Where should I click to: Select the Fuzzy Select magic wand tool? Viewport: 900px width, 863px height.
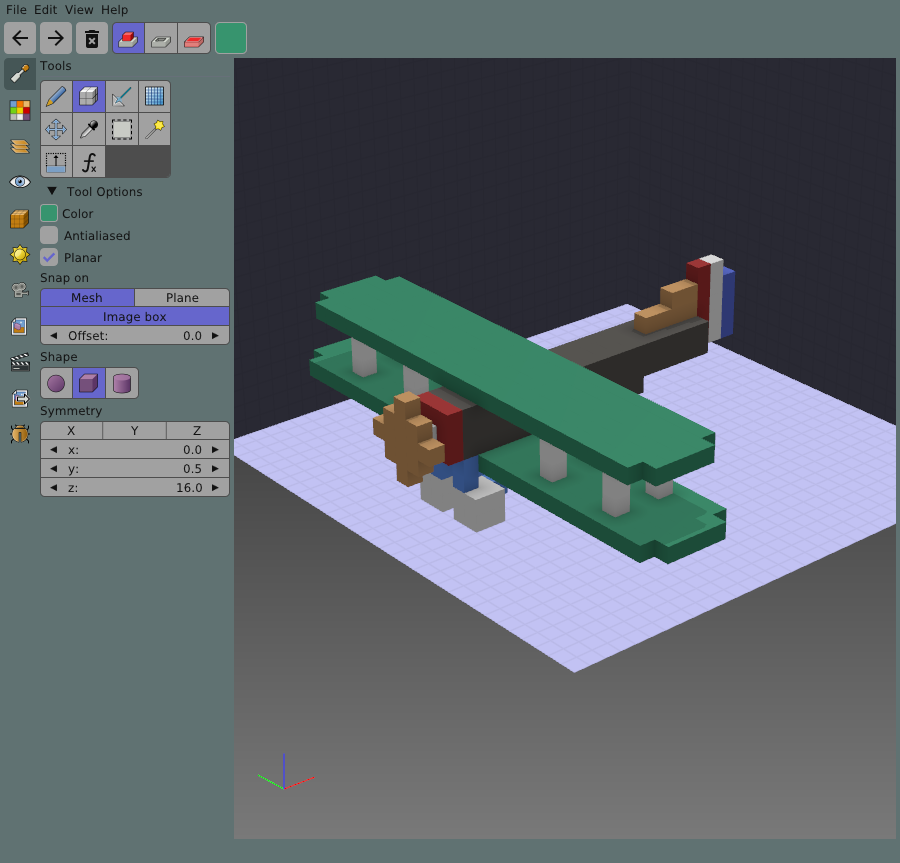154,129
